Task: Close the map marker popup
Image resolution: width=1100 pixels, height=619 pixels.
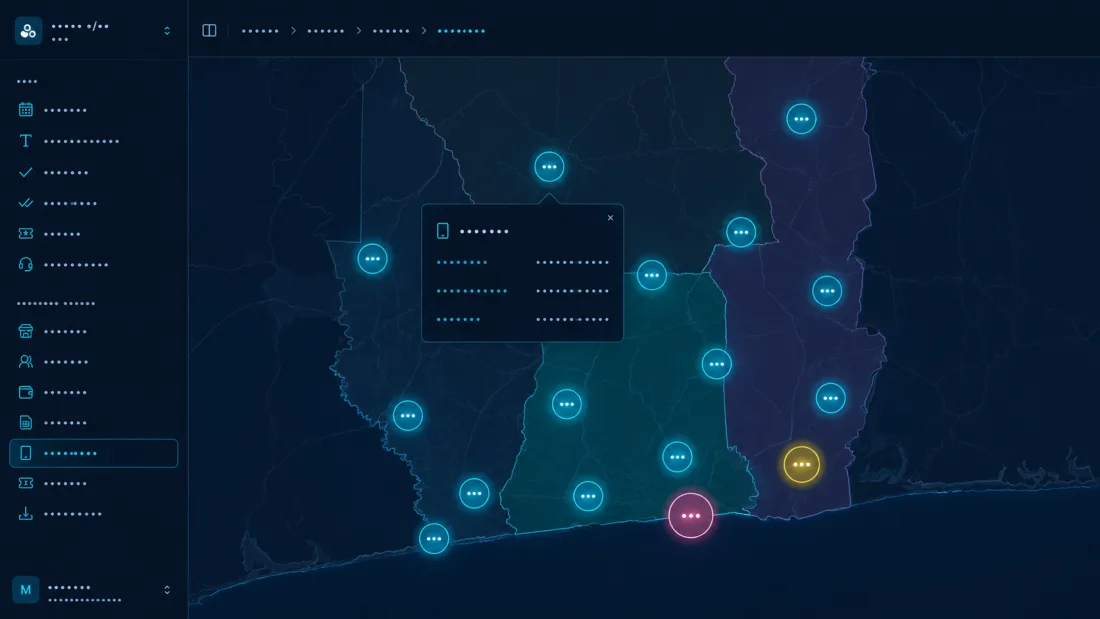Action: click(x=610, y=218)
